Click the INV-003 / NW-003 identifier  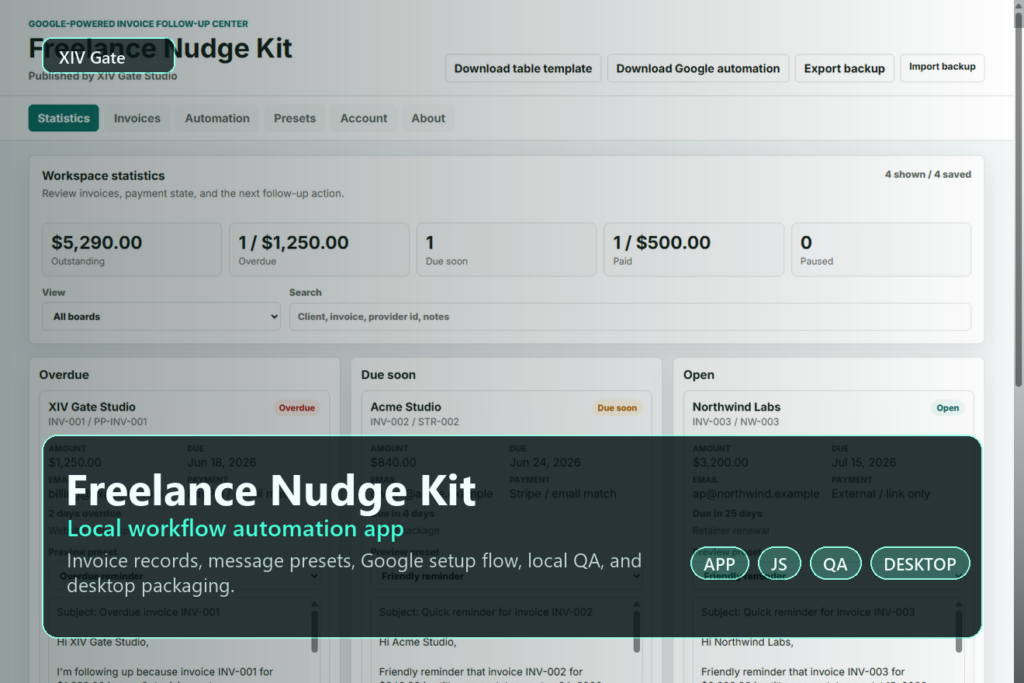pyautogui.click(x=735, y=422)
